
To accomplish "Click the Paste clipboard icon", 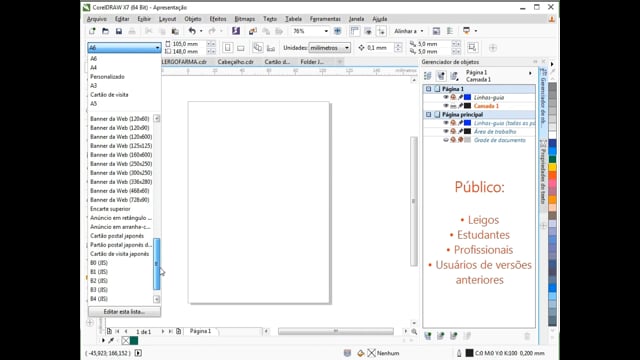I will (x=175, y=31).
